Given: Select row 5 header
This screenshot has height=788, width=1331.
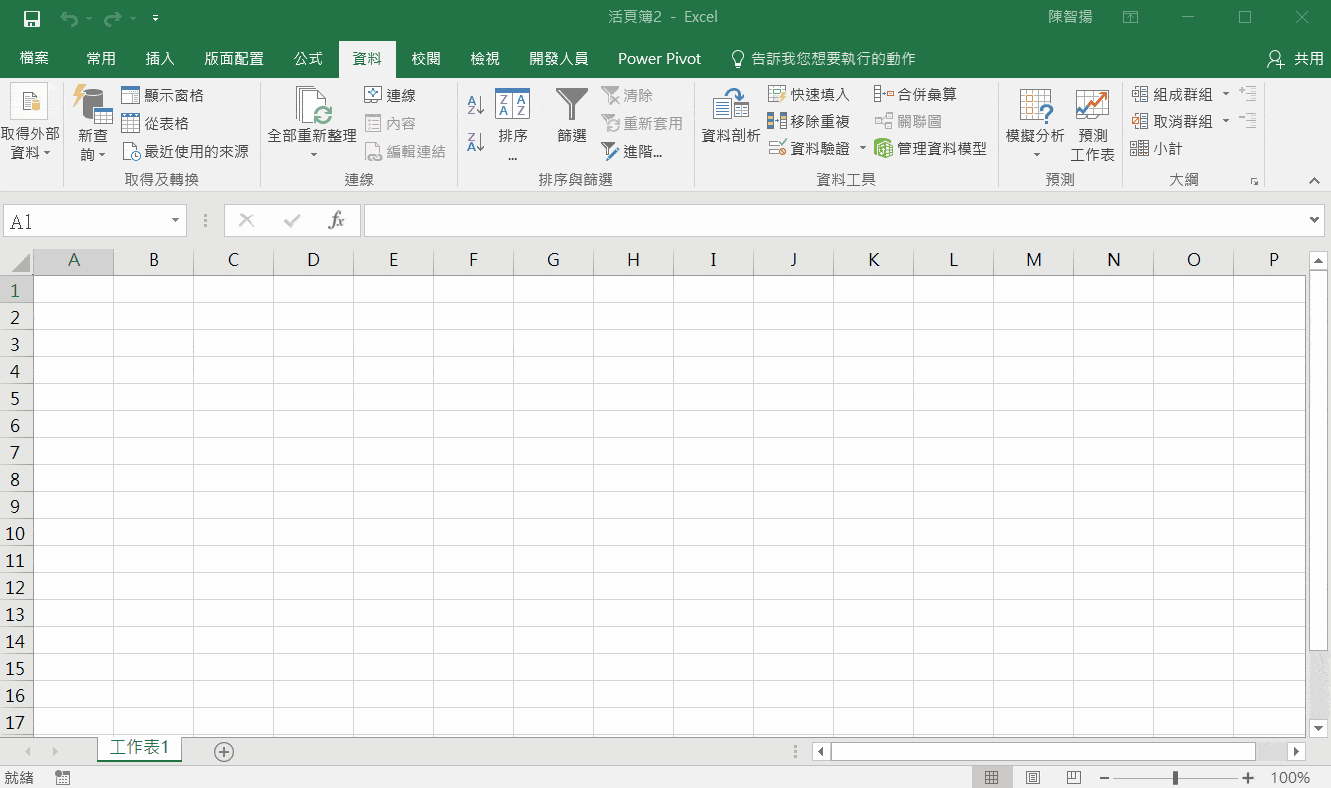Looking at the screenshot, I should point(16,398).
